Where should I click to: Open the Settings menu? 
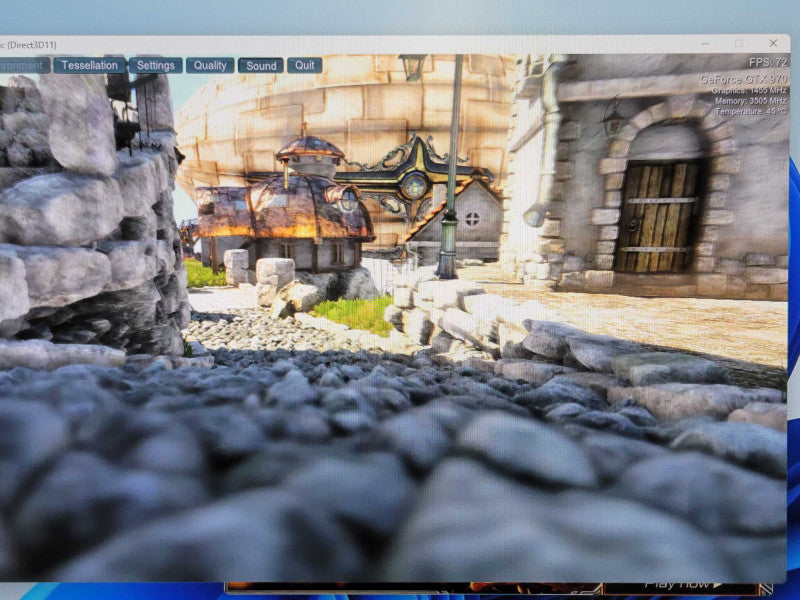[x=156, y=65]
